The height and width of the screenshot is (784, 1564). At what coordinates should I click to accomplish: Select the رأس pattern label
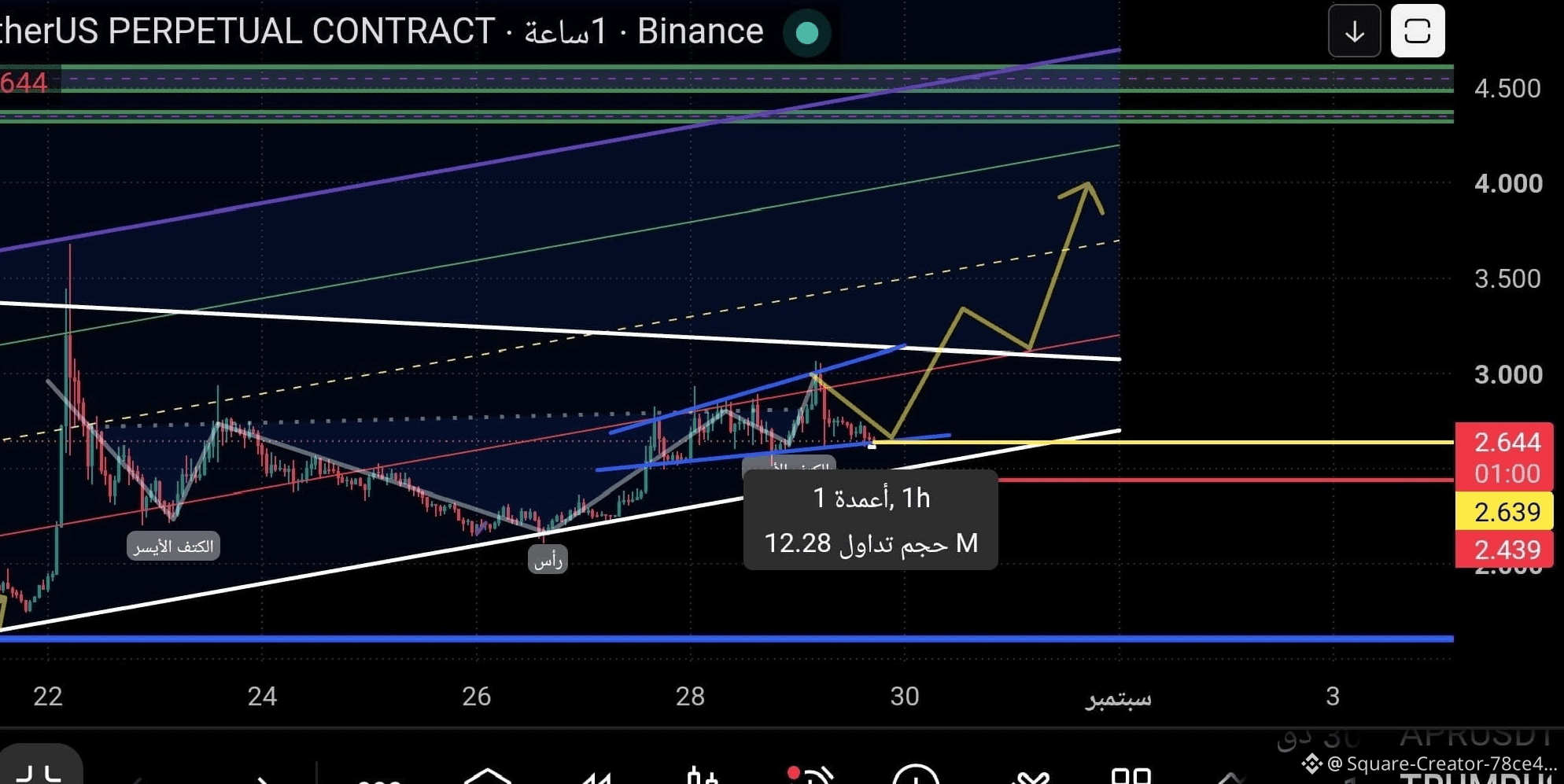[548, 559]
